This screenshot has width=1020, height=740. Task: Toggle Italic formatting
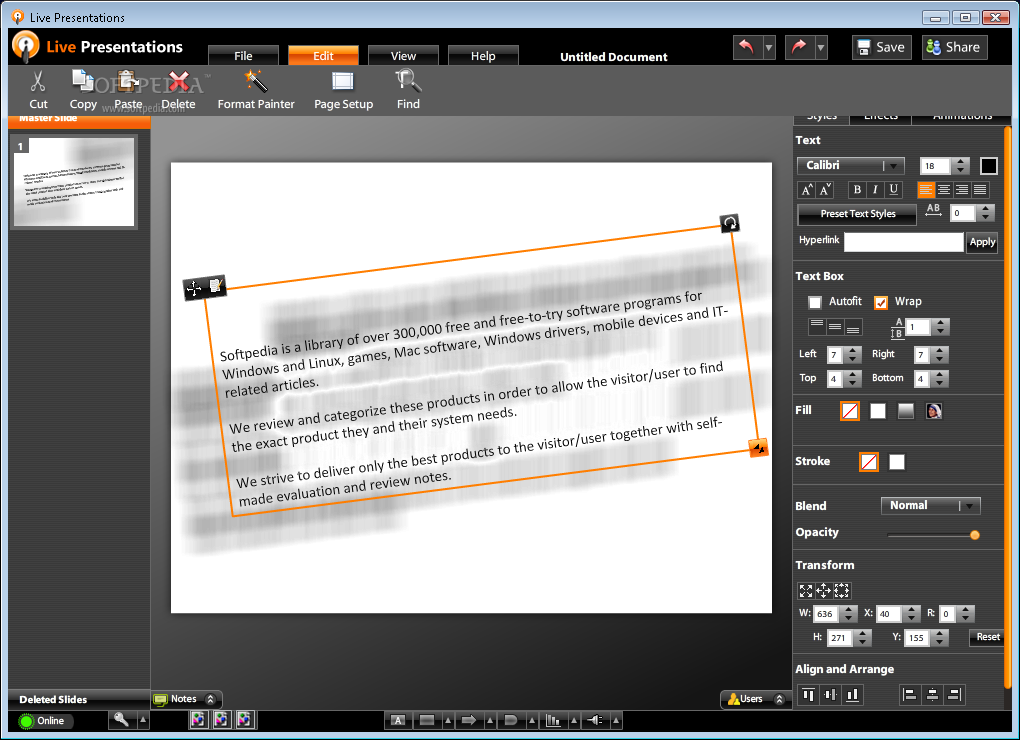coord(875,190)
